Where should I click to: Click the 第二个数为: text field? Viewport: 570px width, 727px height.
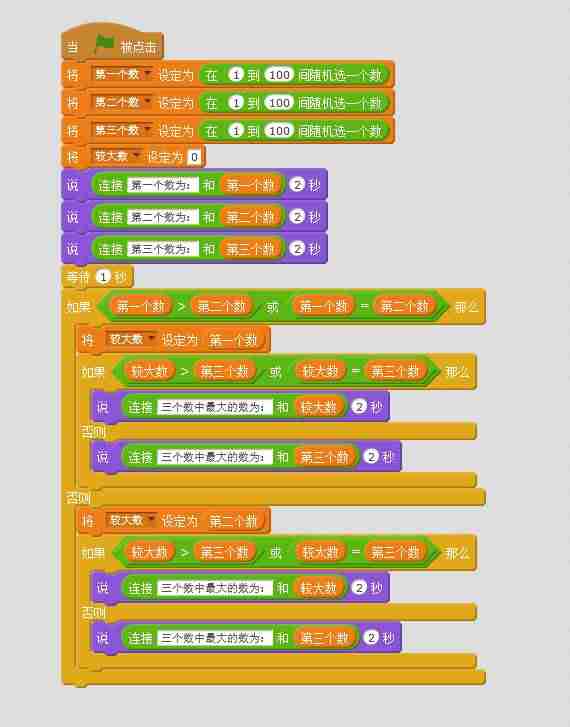(162, 217)
